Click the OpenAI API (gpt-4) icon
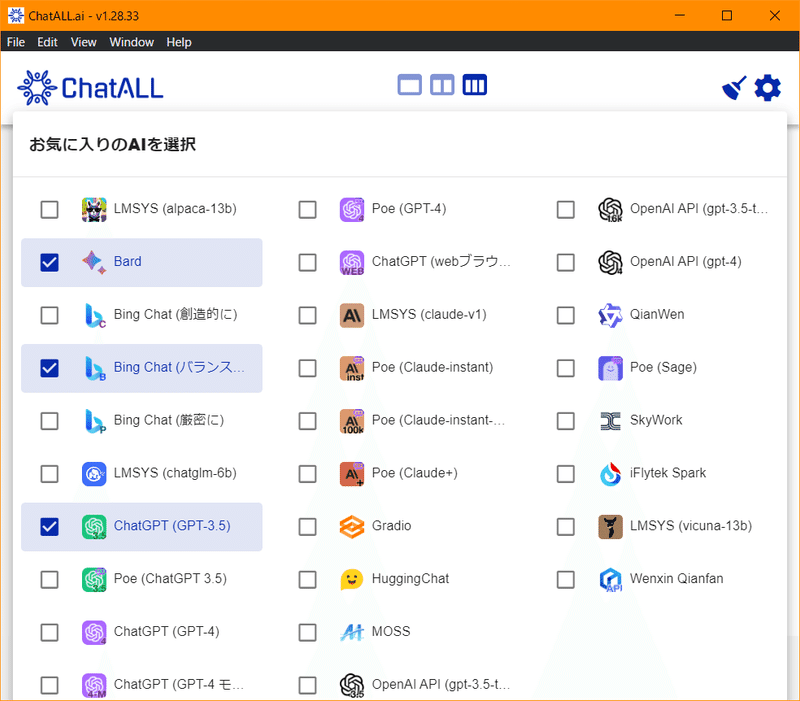 coord(610,262)
